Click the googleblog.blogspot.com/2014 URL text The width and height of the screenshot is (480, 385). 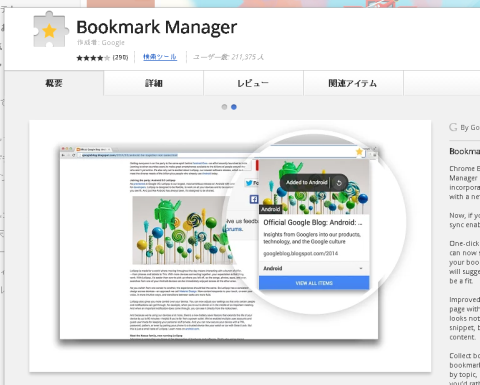pyautogui.click(x=301, y=254)
